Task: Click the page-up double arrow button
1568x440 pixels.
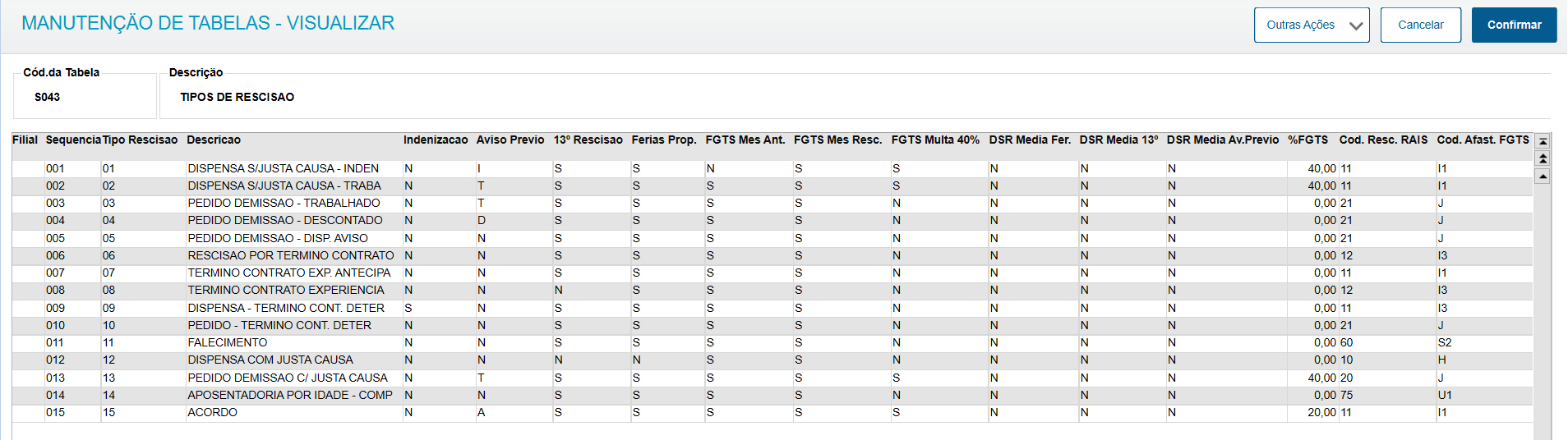Action: (1543, 158)
